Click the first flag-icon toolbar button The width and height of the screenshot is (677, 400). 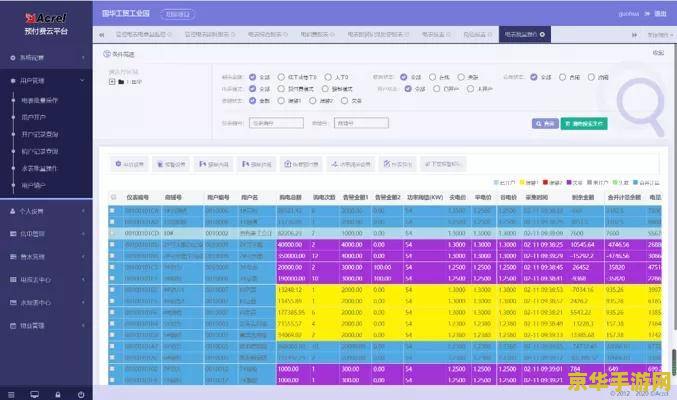[213, 164]
